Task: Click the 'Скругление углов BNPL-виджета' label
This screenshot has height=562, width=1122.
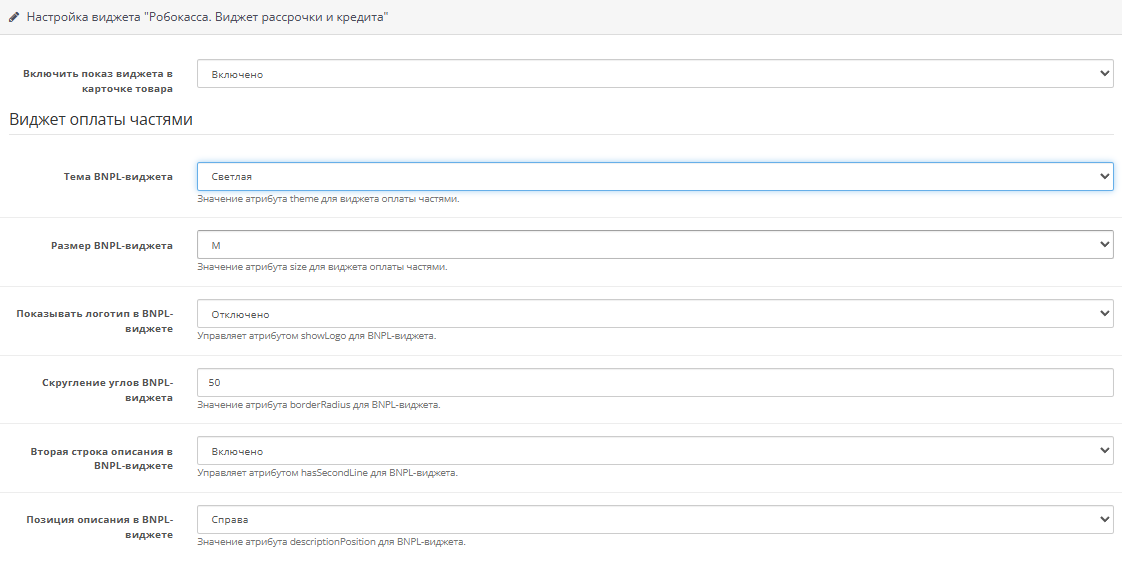Action: (x=107, y=389)
